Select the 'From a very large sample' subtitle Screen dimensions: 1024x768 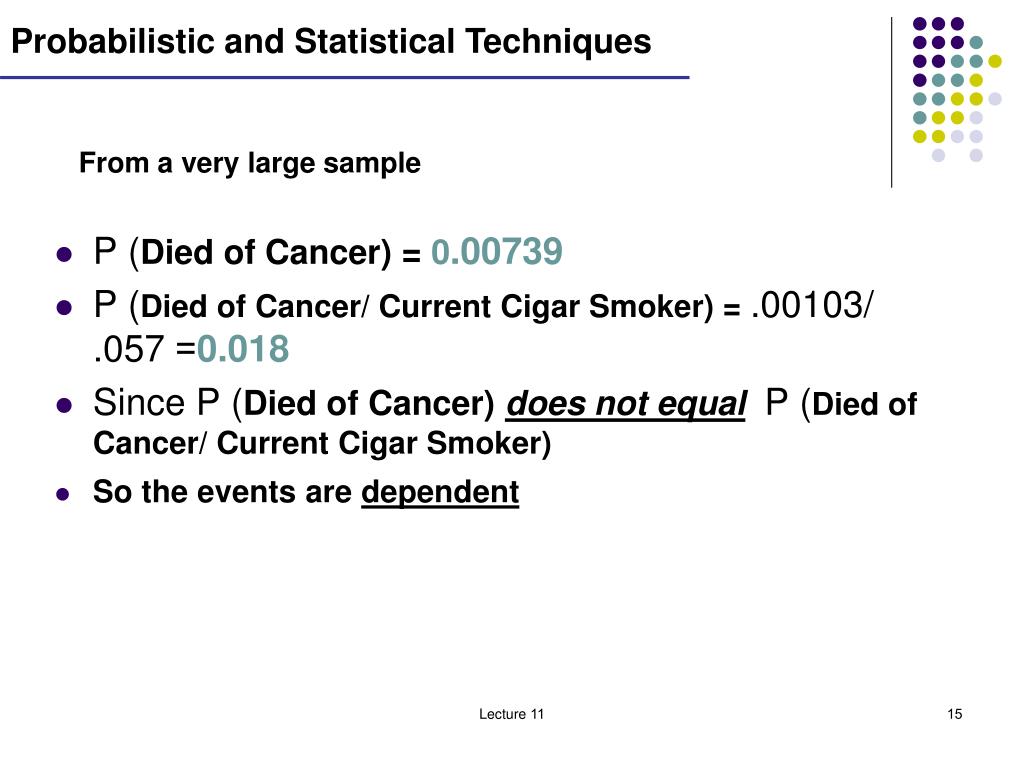[249, 163]
